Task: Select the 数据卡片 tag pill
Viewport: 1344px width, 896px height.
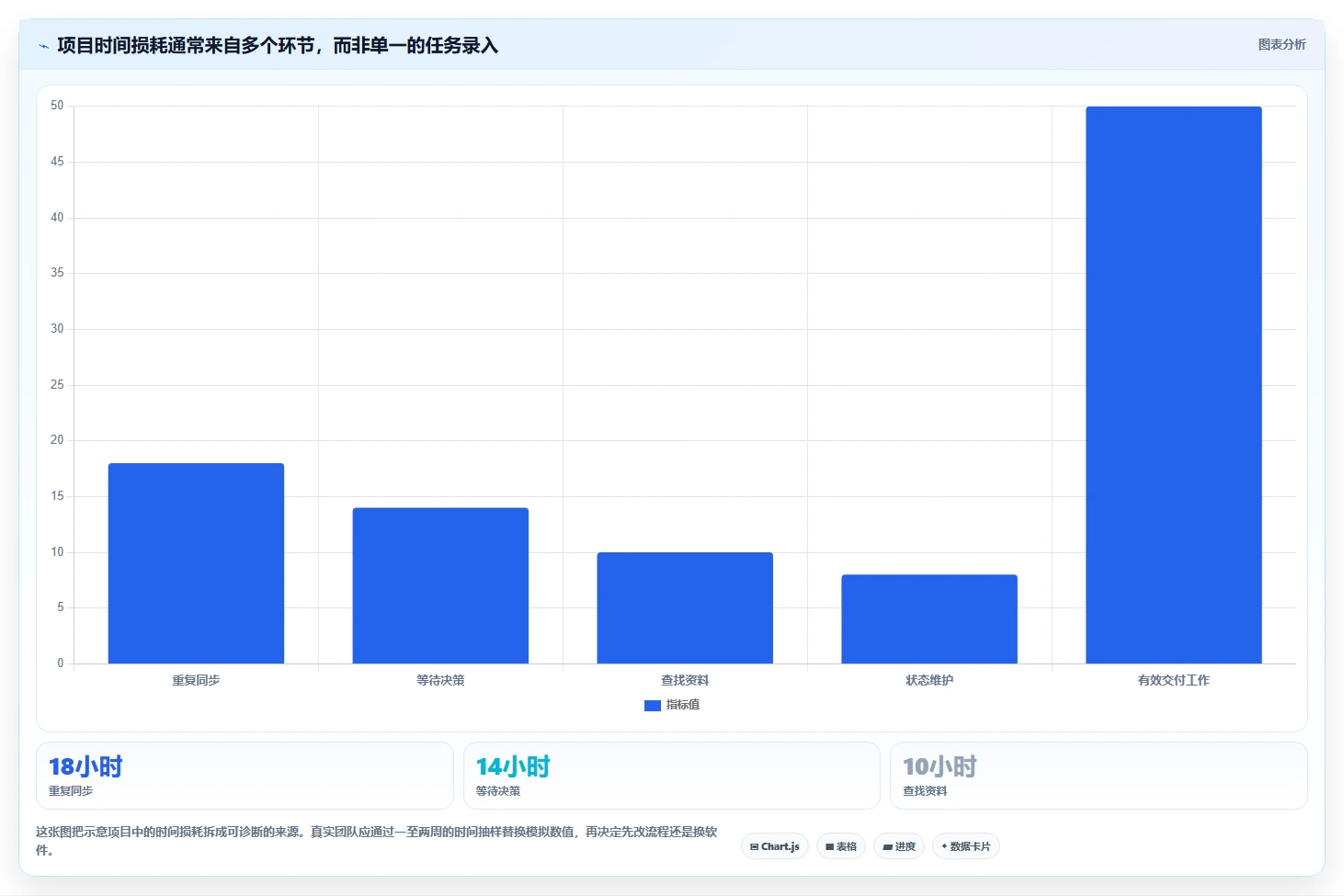Action: click(x=965, y=846)
